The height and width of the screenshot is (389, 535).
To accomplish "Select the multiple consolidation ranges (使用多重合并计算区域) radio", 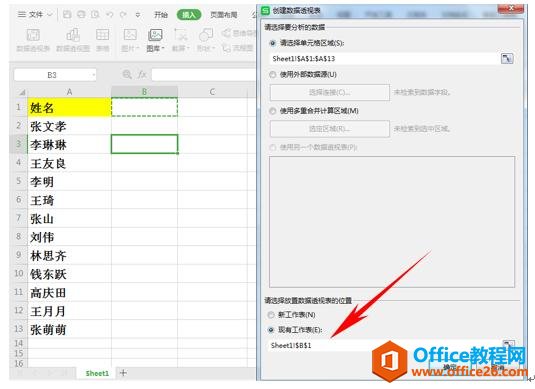I will [272, 111].
